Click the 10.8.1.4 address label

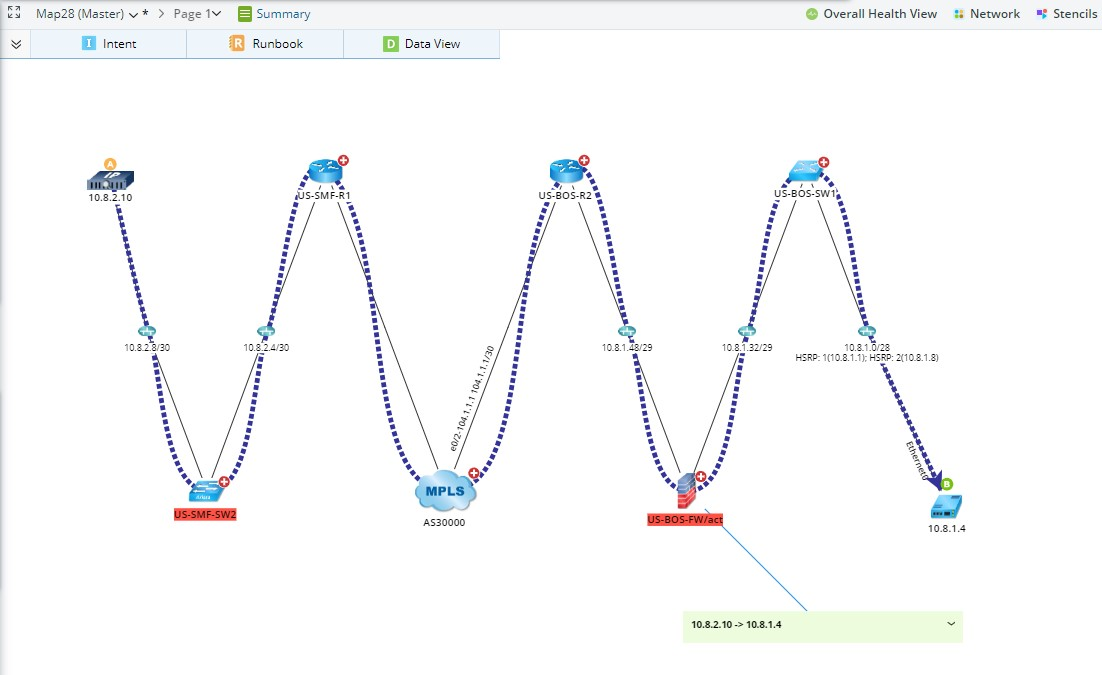click(x=947, y=529)
